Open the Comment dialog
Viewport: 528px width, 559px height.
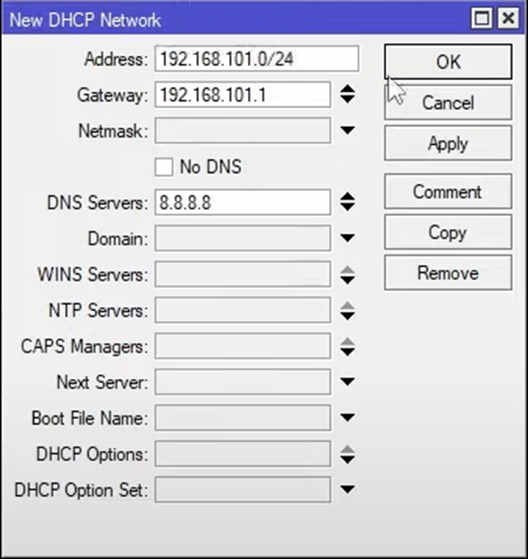(x=448, y=191)
